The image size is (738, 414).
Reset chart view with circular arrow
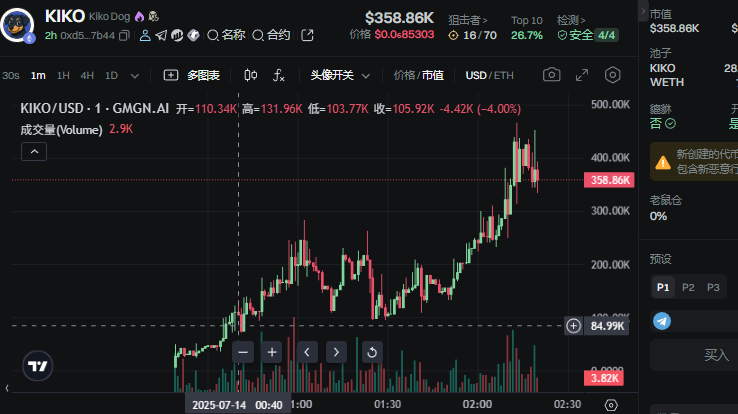[372, 352]
